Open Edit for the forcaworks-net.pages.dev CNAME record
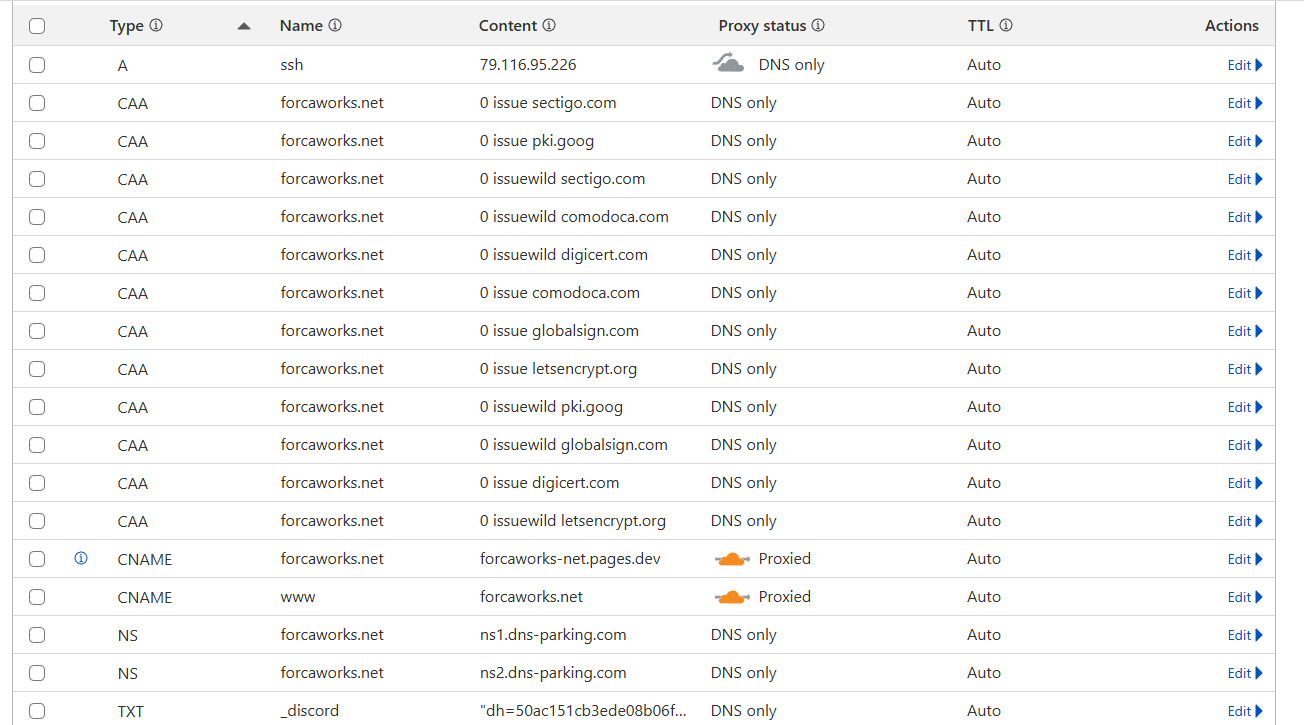Screen dimensions: 1304x725 [x=1245, y=559]
